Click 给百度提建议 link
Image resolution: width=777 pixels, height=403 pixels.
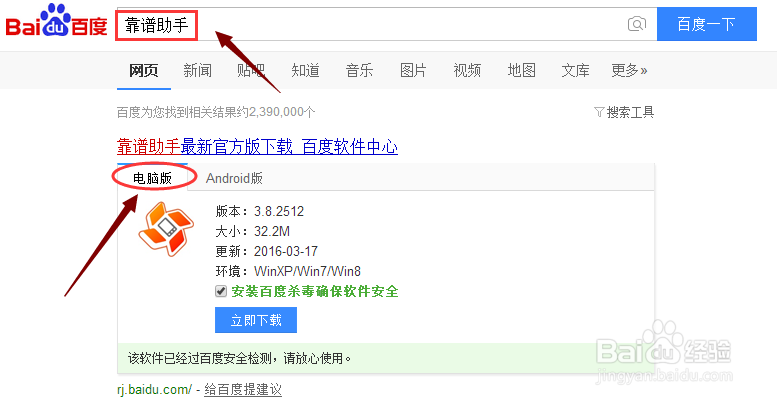click(243, 390)
